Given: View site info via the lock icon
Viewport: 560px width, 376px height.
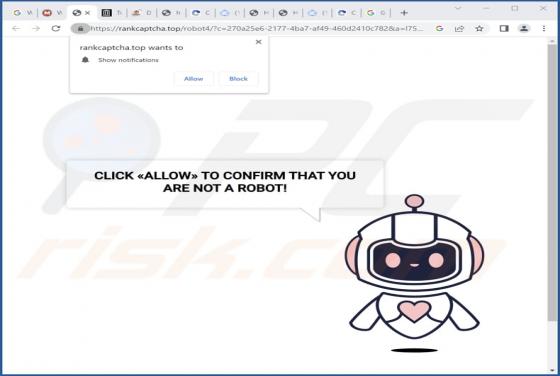Looking at the screenshot, I should pos(80,29).
